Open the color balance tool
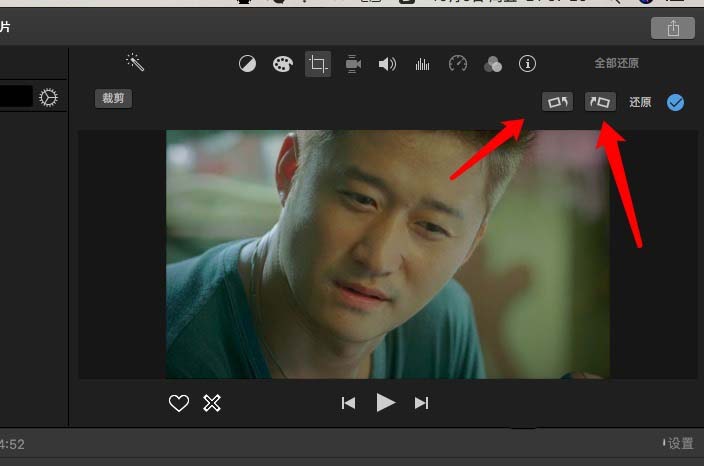The image size is (704, 466). [247, 64]
